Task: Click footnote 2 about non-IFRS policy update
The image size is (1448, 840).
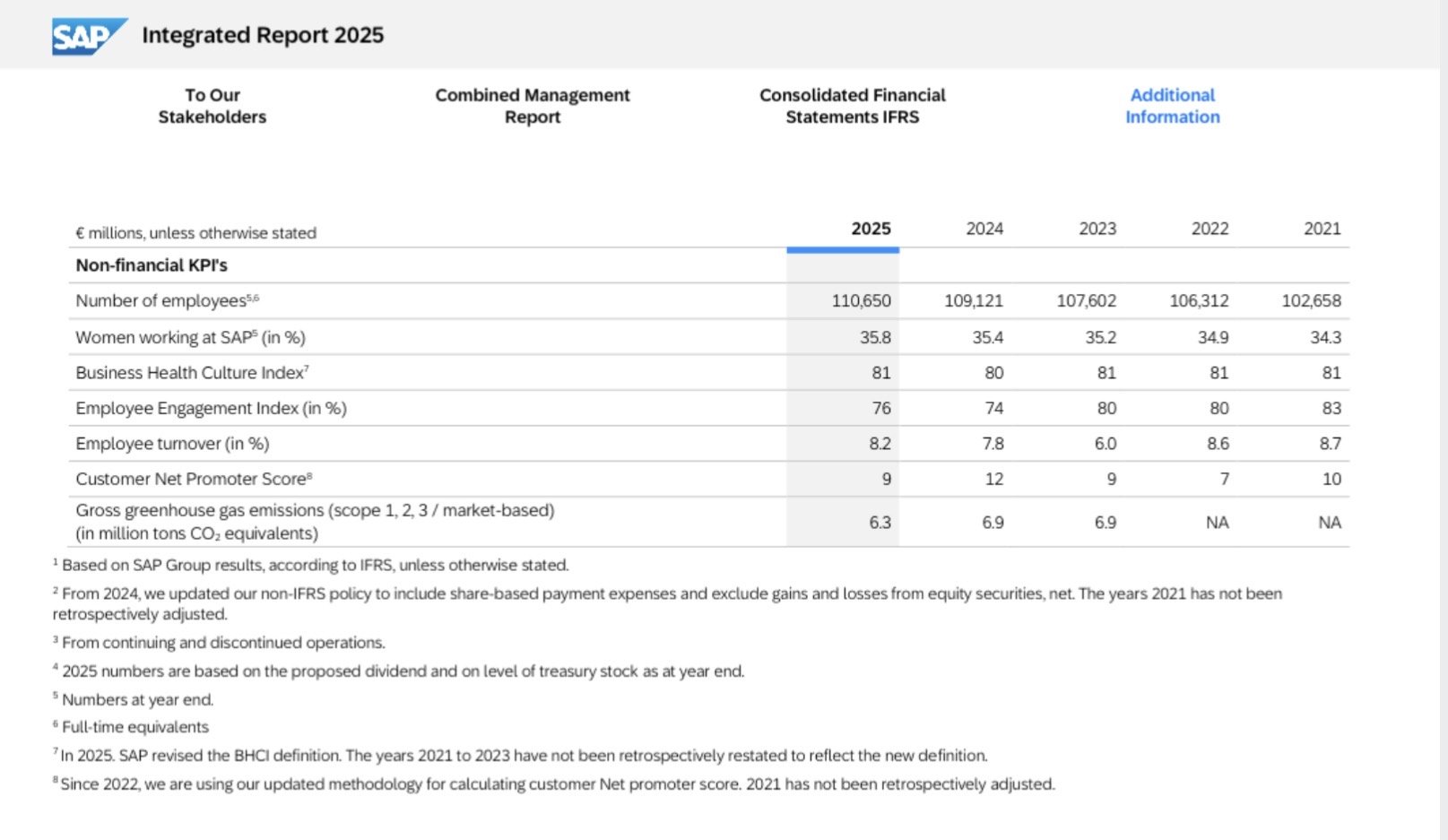Action: 667,603
